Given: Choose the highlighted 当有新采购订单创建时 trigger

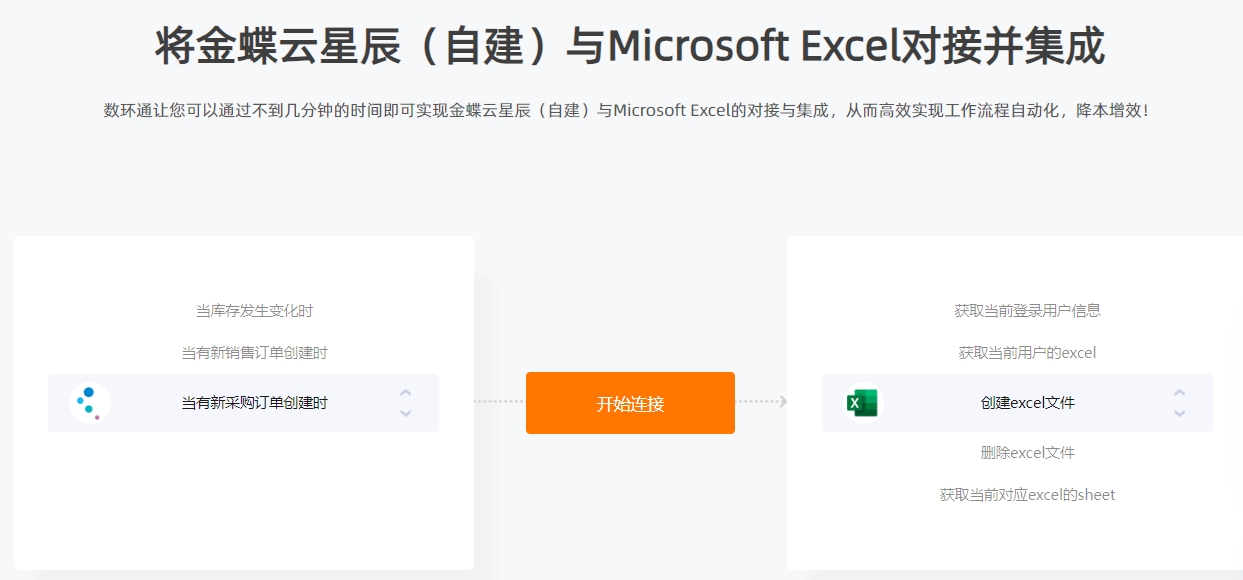Looking at the screenshot, I should pyautogui.click(x=243, y=403).
